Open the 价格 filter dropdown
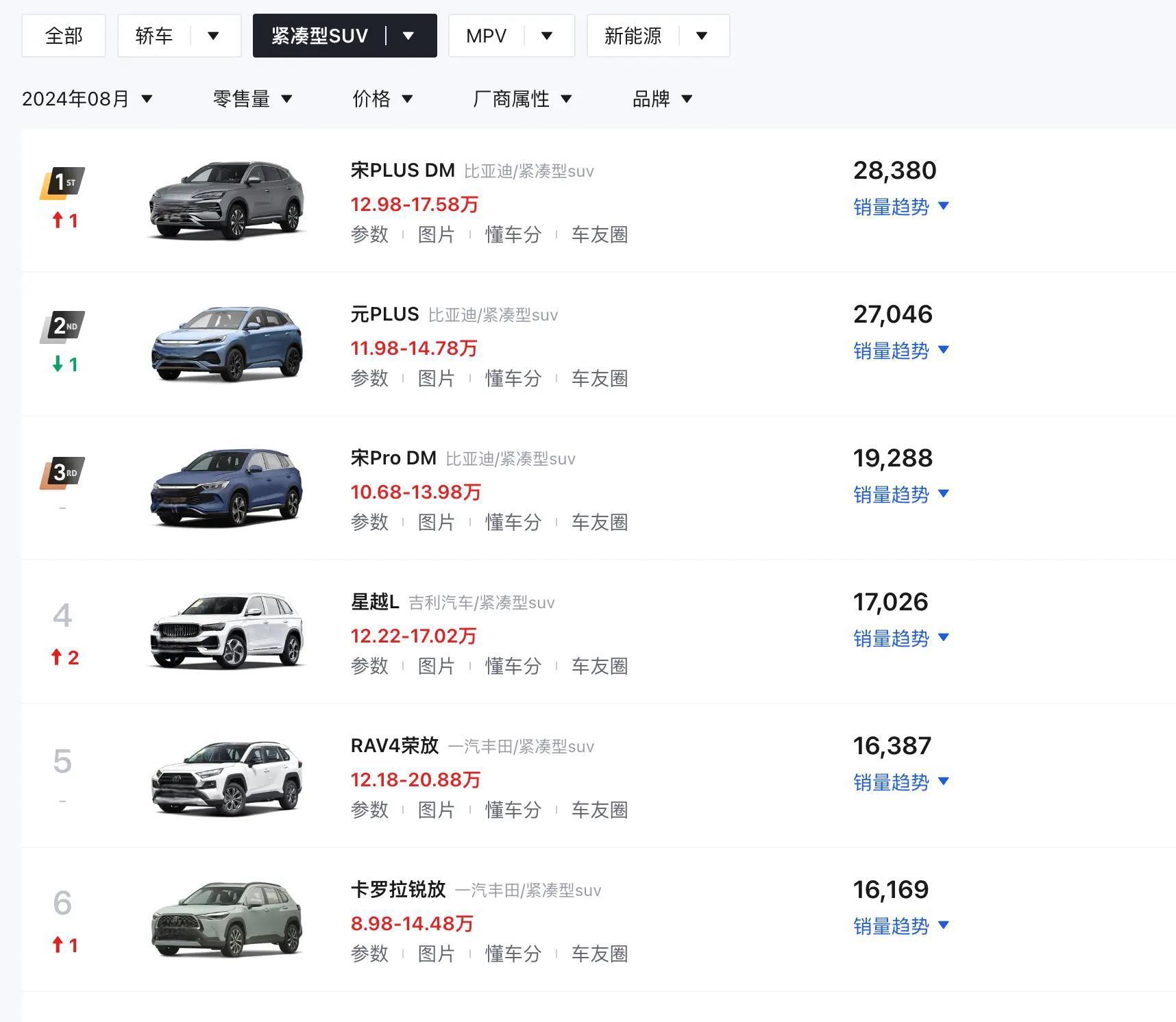Viewport: 1176px width, 1022px height. (x=383, y=99)
